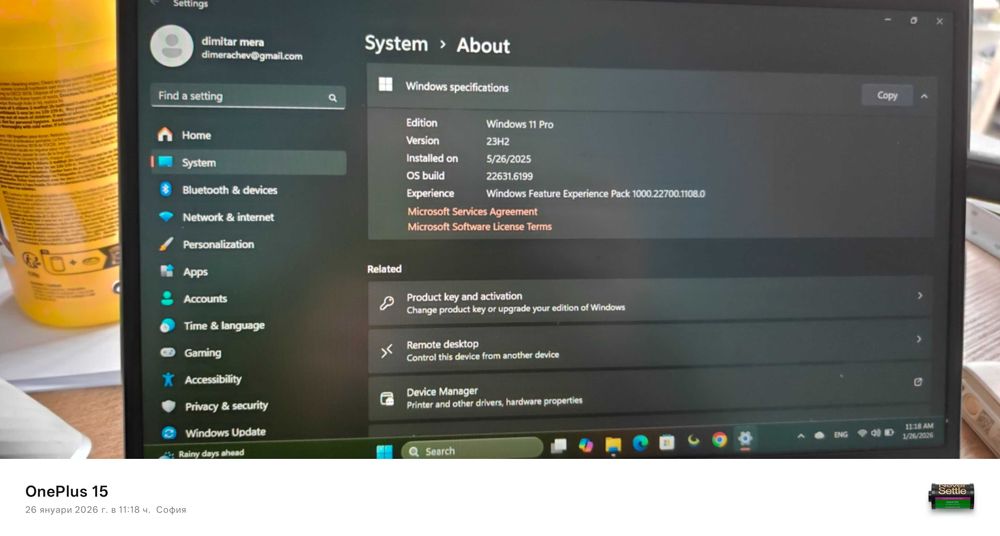Click the key icon beside Product key
The width and height of the screenshot is (1000, 536).
tap(386, 303)
